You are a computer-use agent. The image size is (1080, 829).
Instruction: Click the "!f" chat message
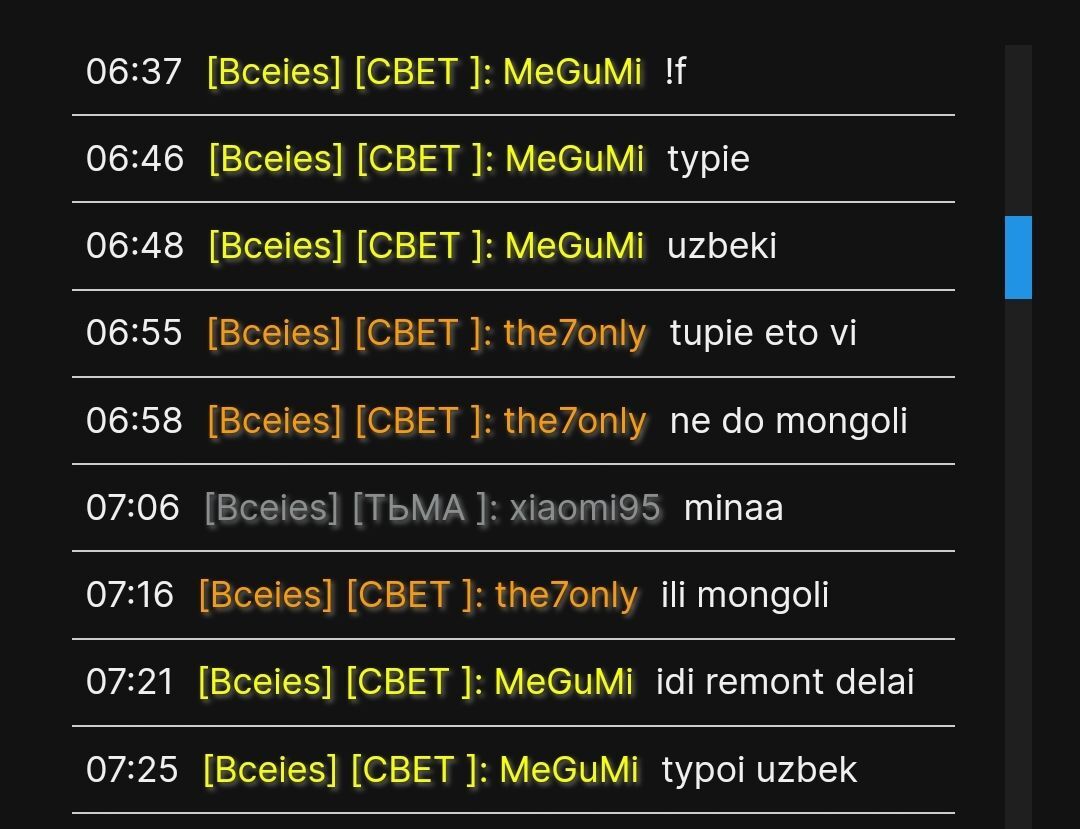point(675,72)
